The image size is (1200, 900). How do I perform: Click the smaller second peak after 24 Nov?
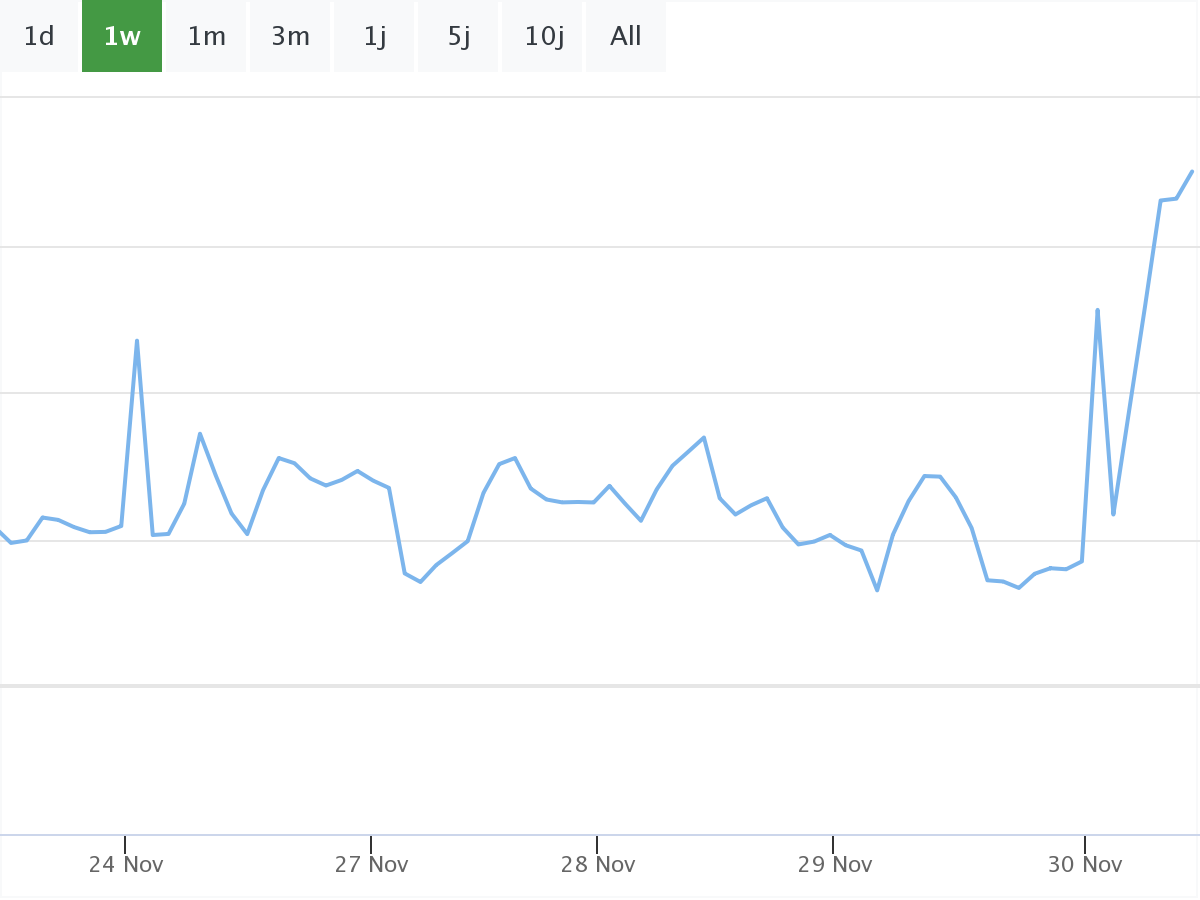pyautogui.click(x=200, y=434)
